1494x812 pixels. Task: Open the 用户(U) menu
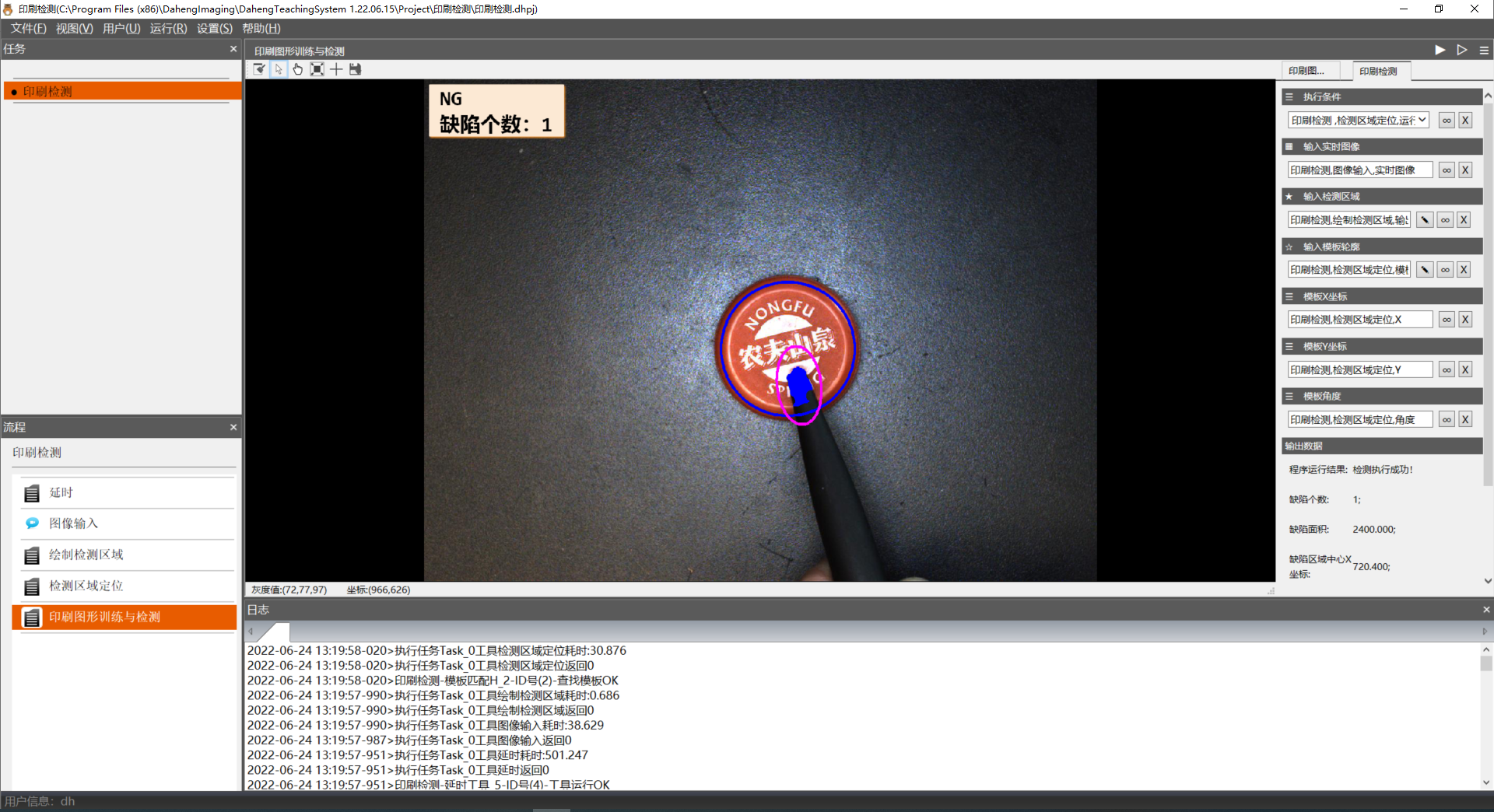click(x=121, y=29)
